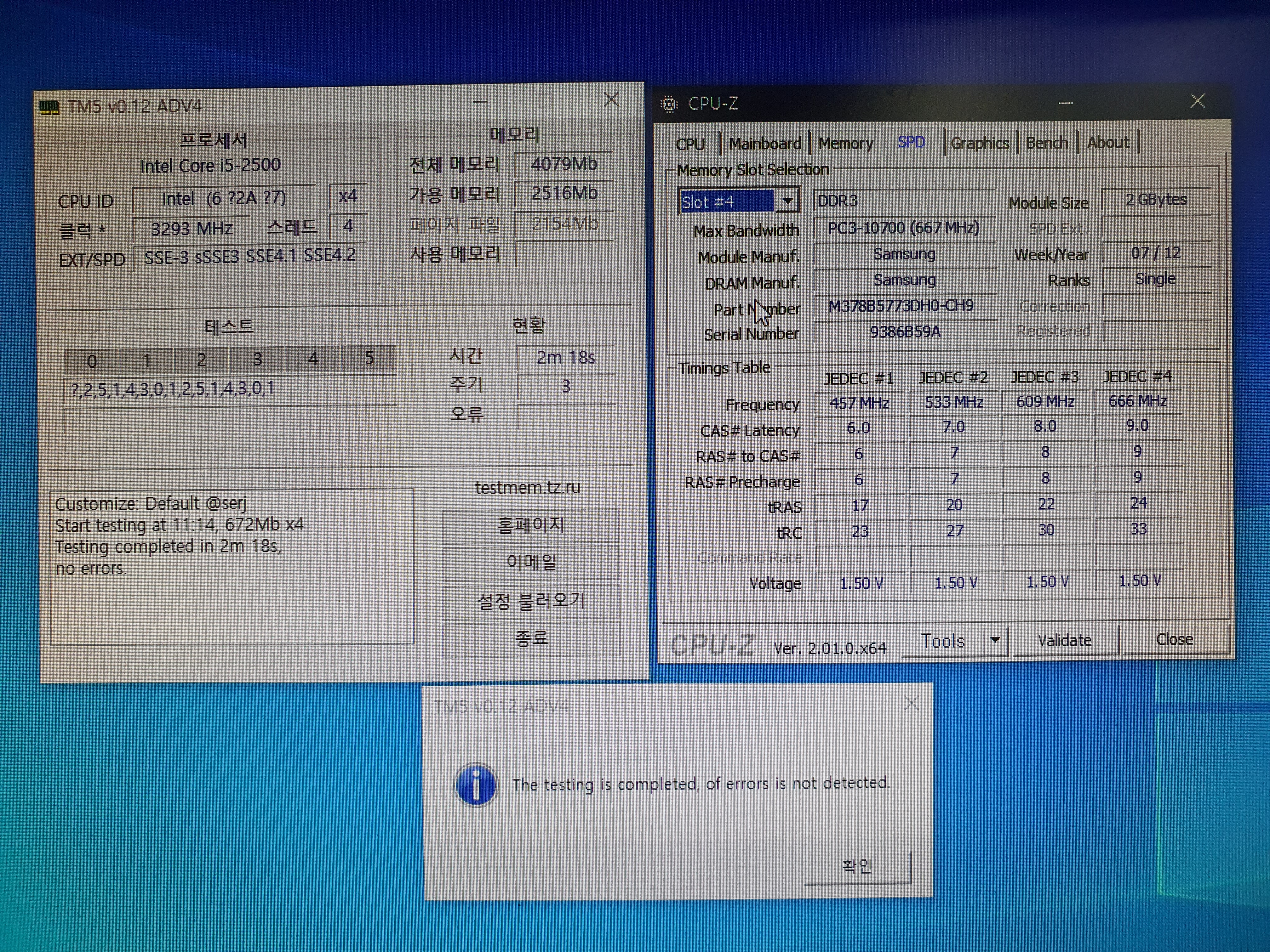
Task: Close the CPU-Z window with X
Action: click(x=1197, y=102)
